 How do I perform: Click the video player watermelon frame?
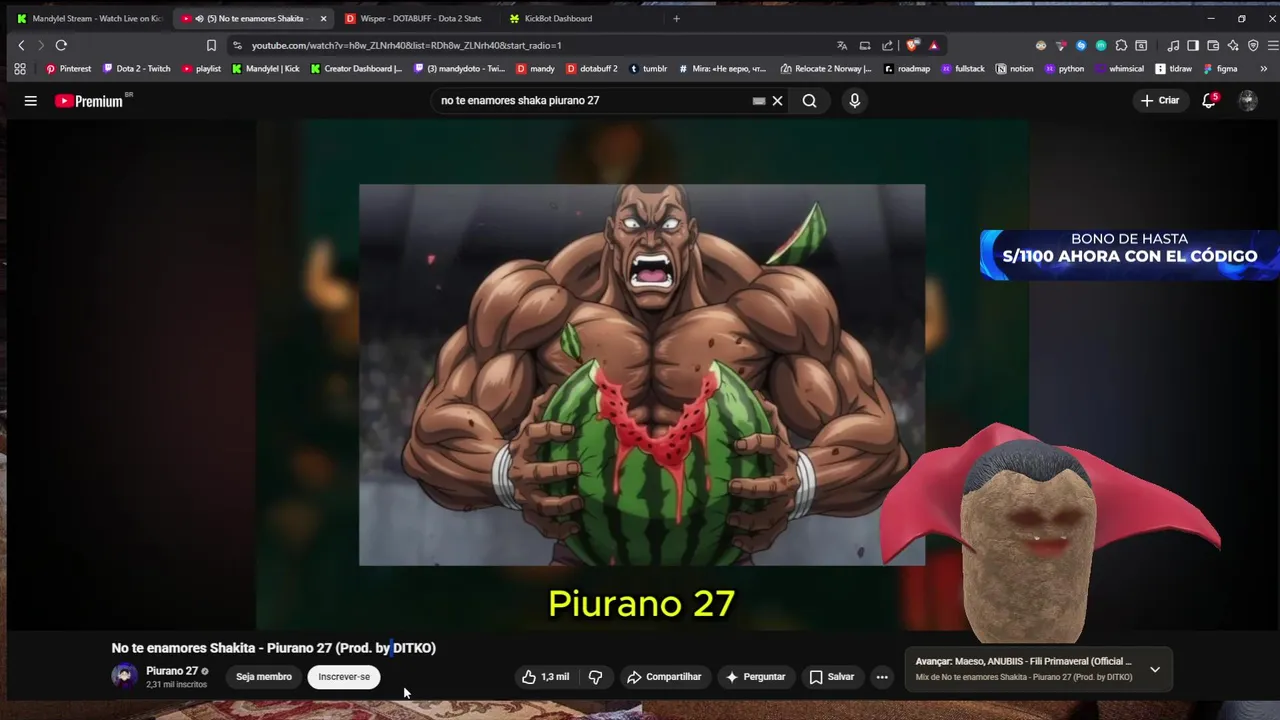(642, 375)
